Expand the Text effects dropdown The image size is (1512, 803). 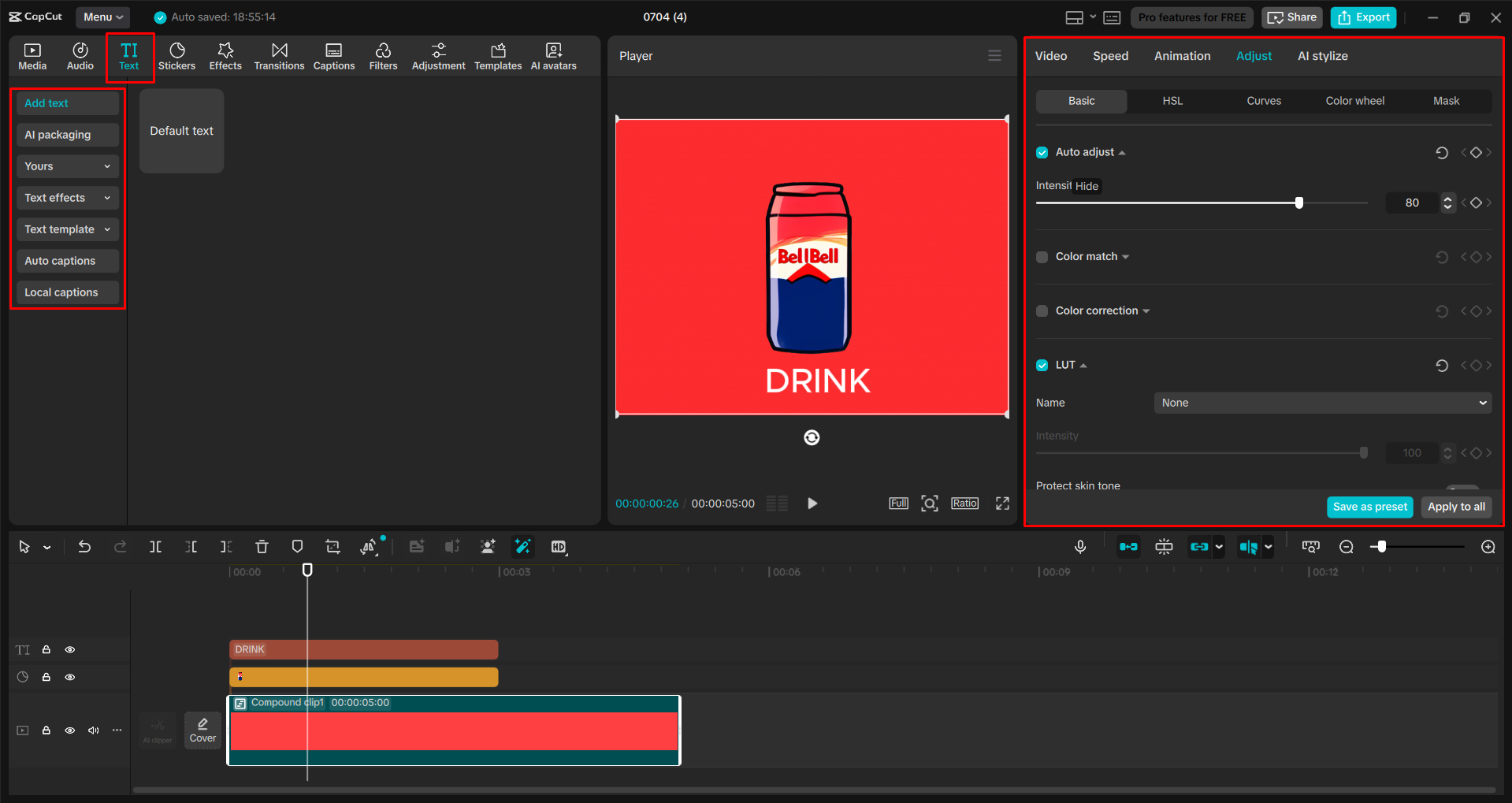67,198
